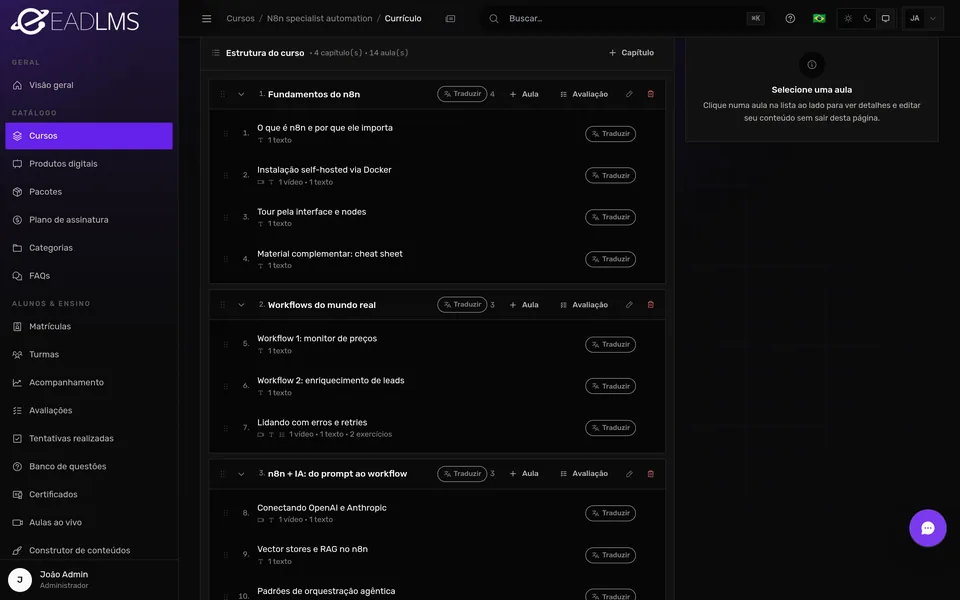Viewport: 960px width, 600px height.
Task: Open Pacotes in sidebar
Action: pos(89,192)
